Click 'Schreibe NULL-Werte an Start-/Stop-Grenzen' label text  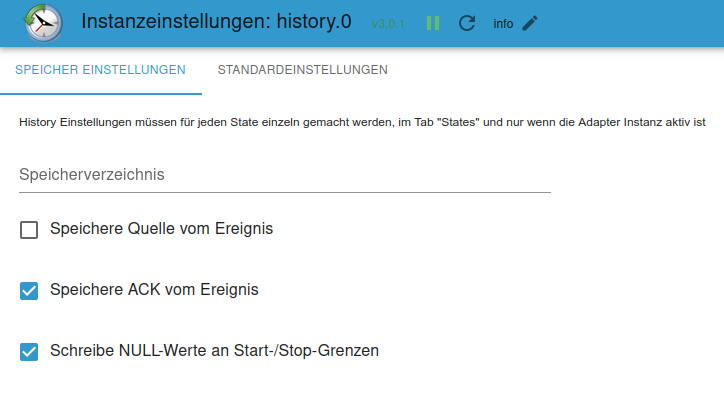coord(214,351)
